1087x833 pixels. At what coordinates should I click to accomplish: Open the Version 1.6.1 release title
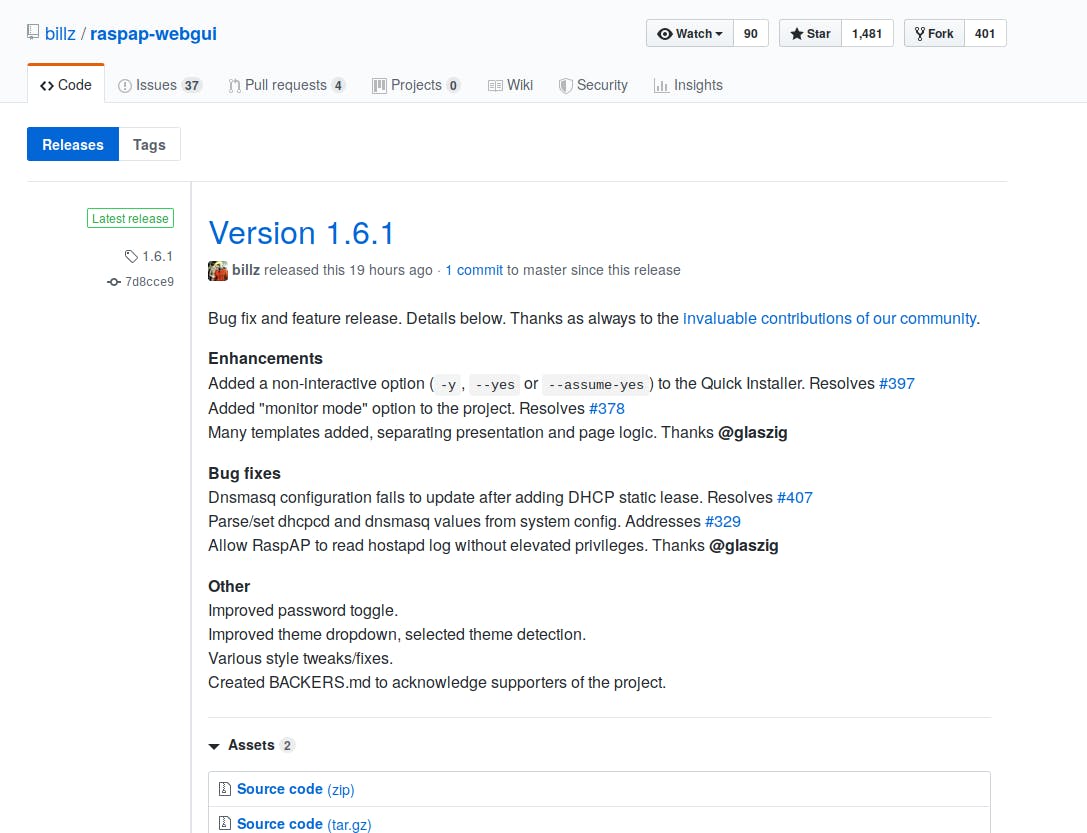[x=301, y=233]
